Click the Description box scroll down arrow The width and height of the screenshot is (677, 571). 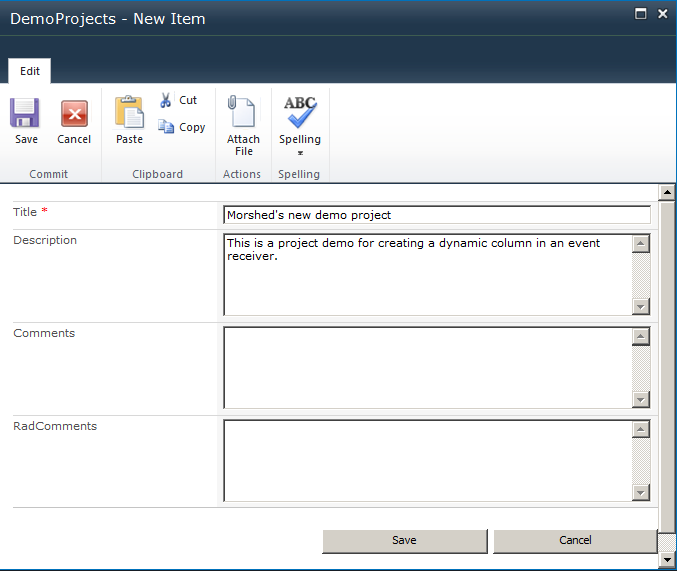coord(641,306)
